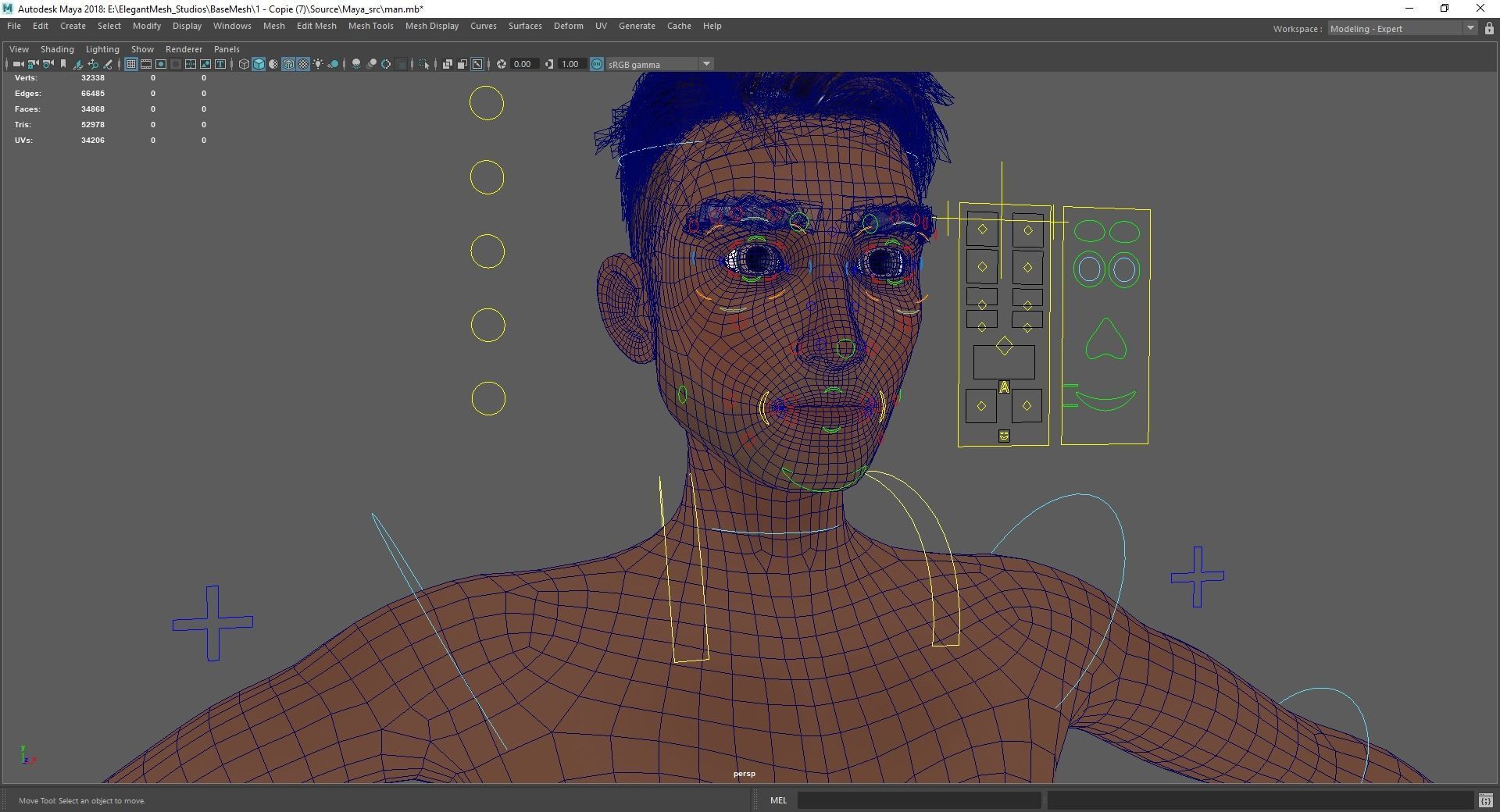Viewport: 1500px width, 812px height.
Task: Click the X-Ray Joints icon
Action: [477, 64]
